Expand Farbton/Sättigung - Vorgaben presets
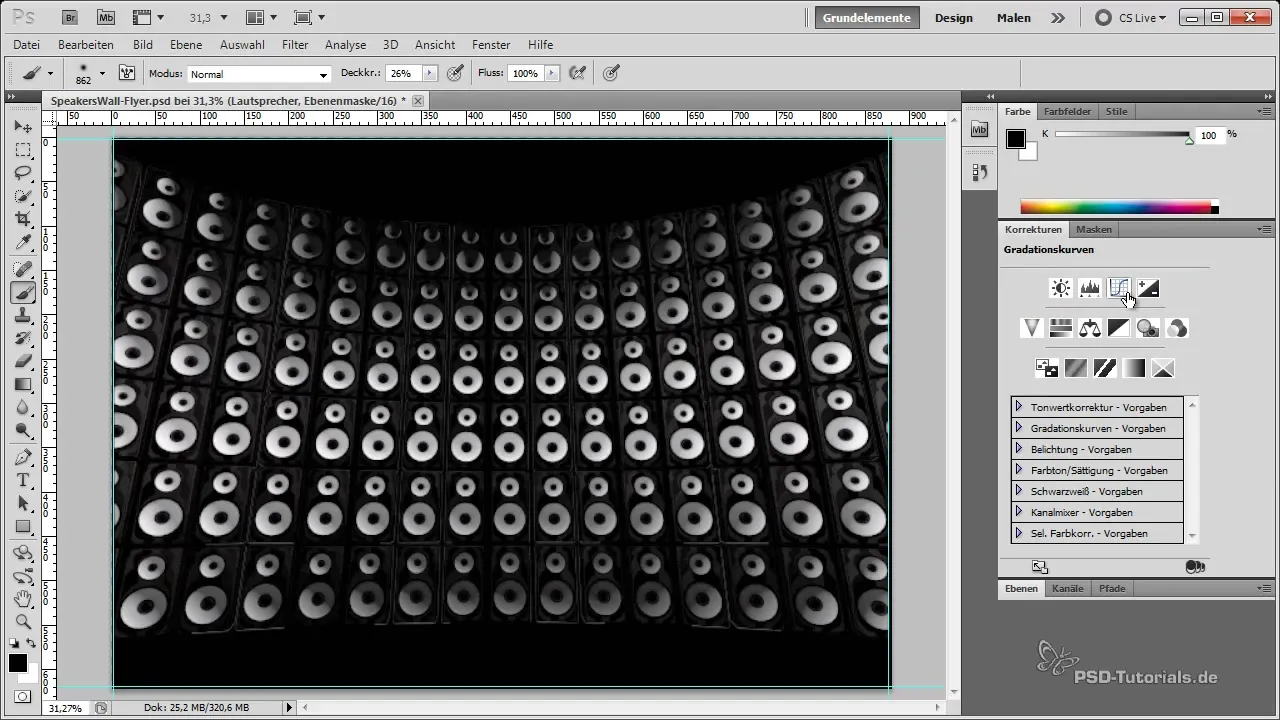 (1018, 470)
